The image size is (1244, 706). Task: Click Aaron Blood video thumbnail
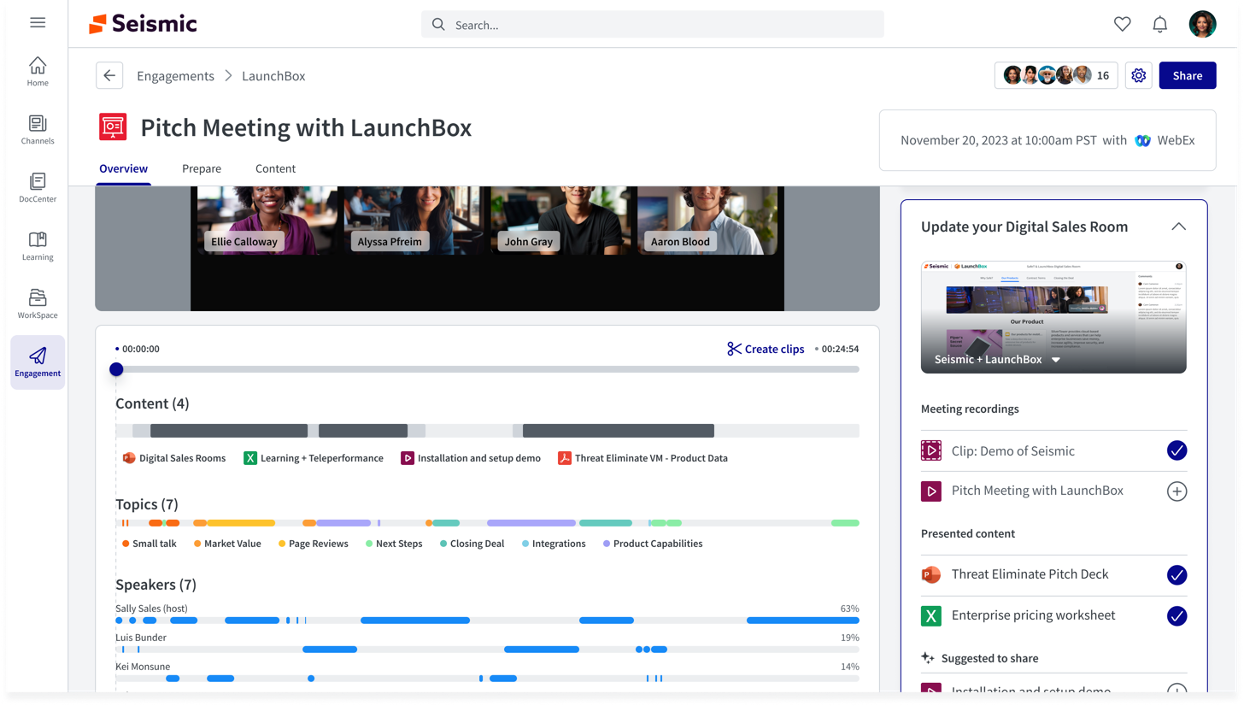(x=708, y=221)
